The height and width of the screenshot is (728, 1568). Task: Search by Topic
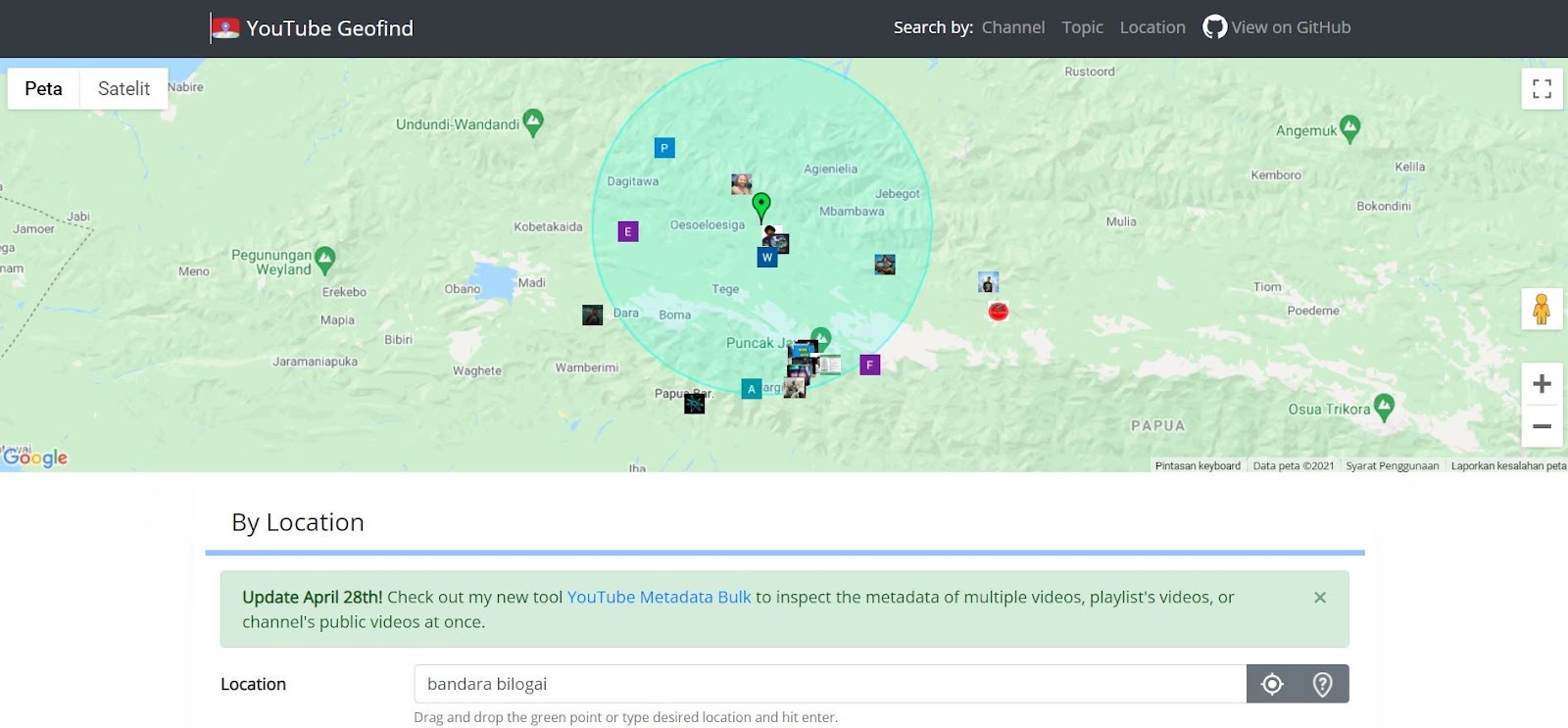(1083, 27)
